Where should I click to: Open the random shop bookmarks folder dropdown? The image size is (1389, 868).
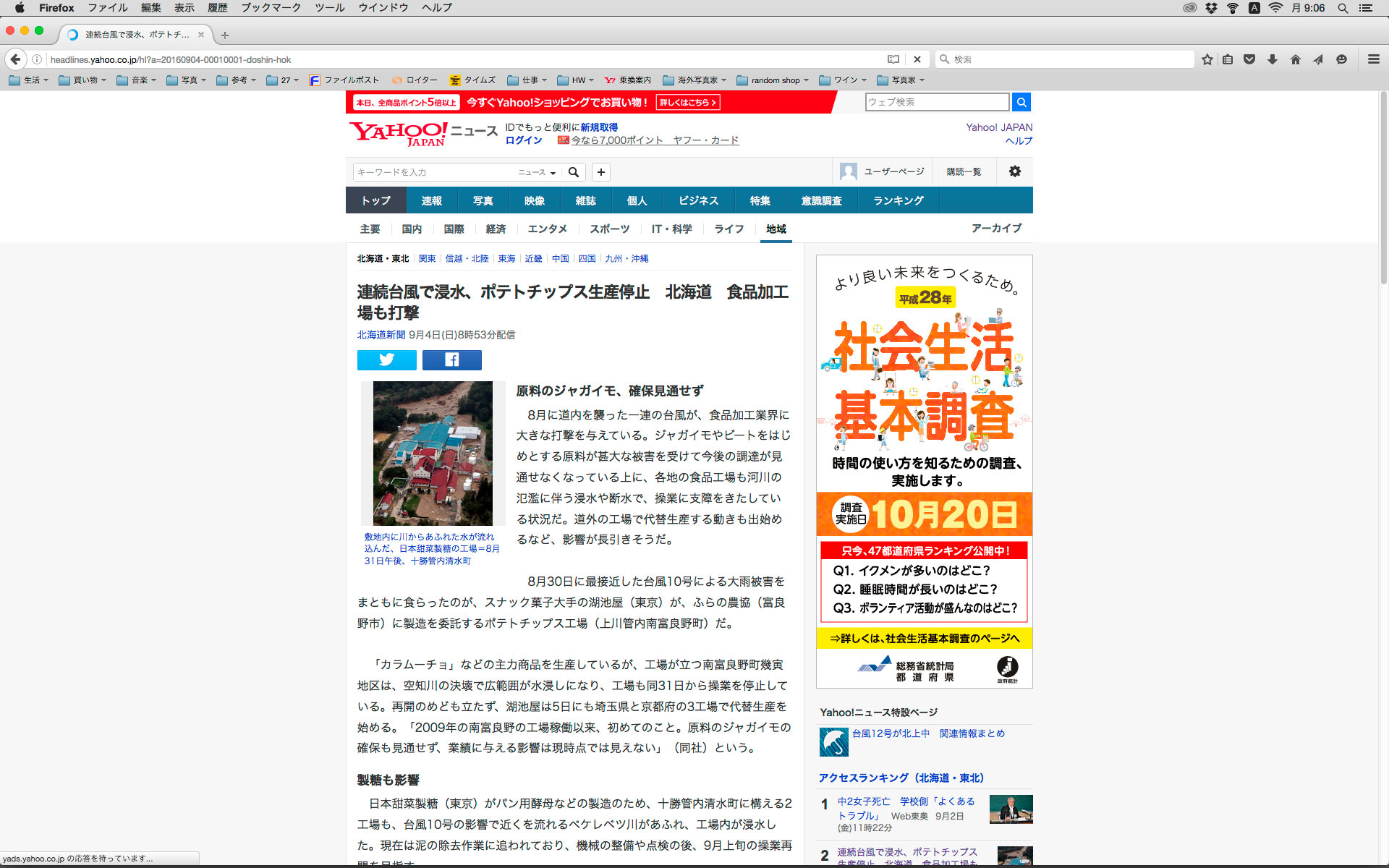pos(773,80)
